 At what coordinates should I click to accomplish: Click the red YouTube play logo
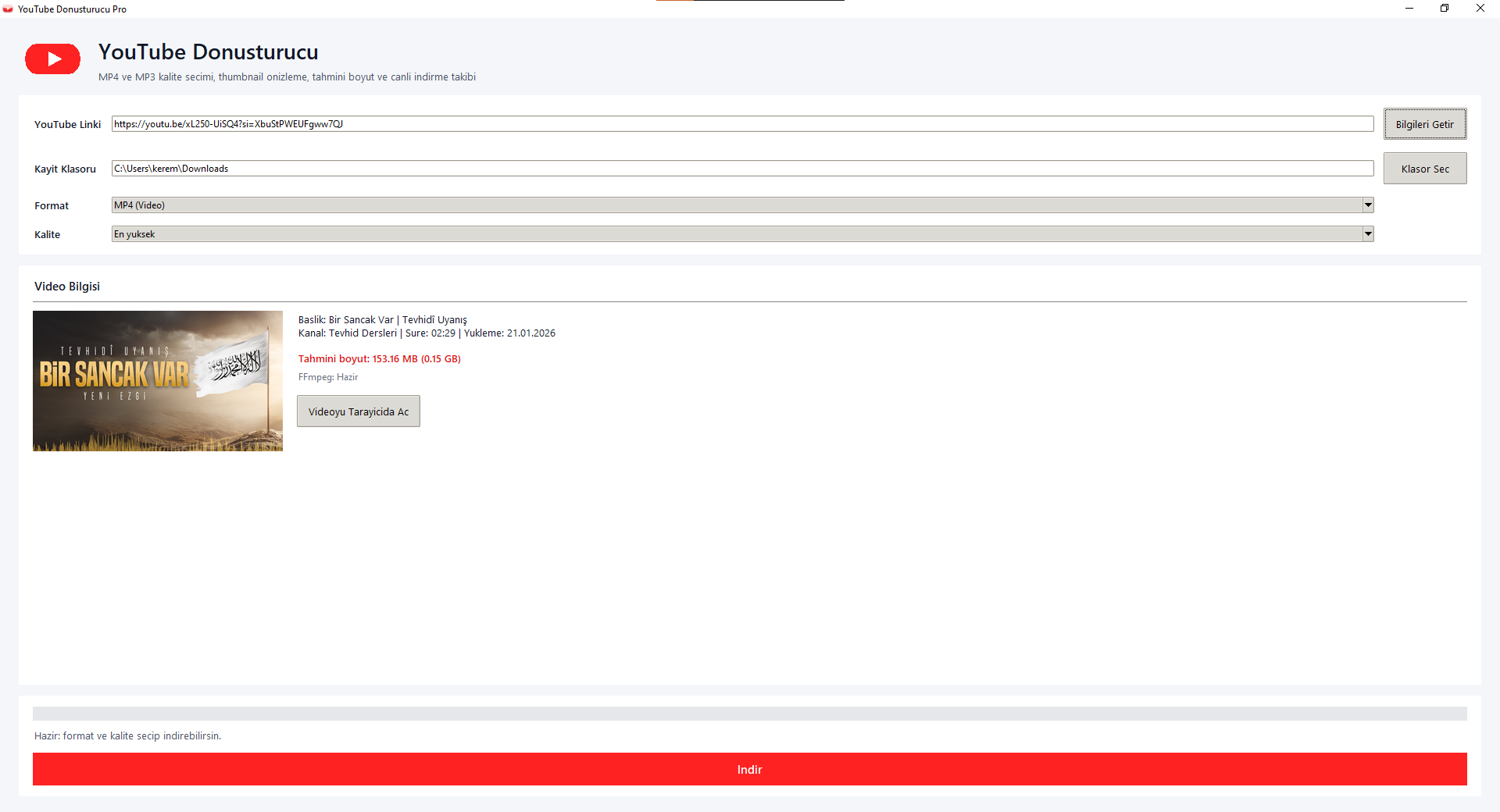point(52,59)
